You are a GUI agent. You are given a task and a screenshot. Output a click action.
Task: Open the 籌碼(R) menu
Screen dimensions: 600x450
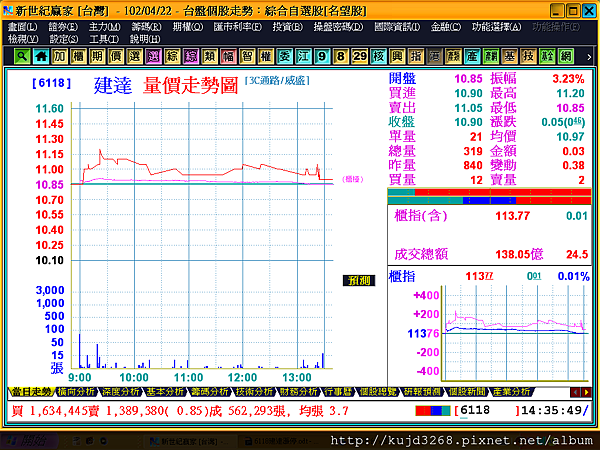coord(146,27)
